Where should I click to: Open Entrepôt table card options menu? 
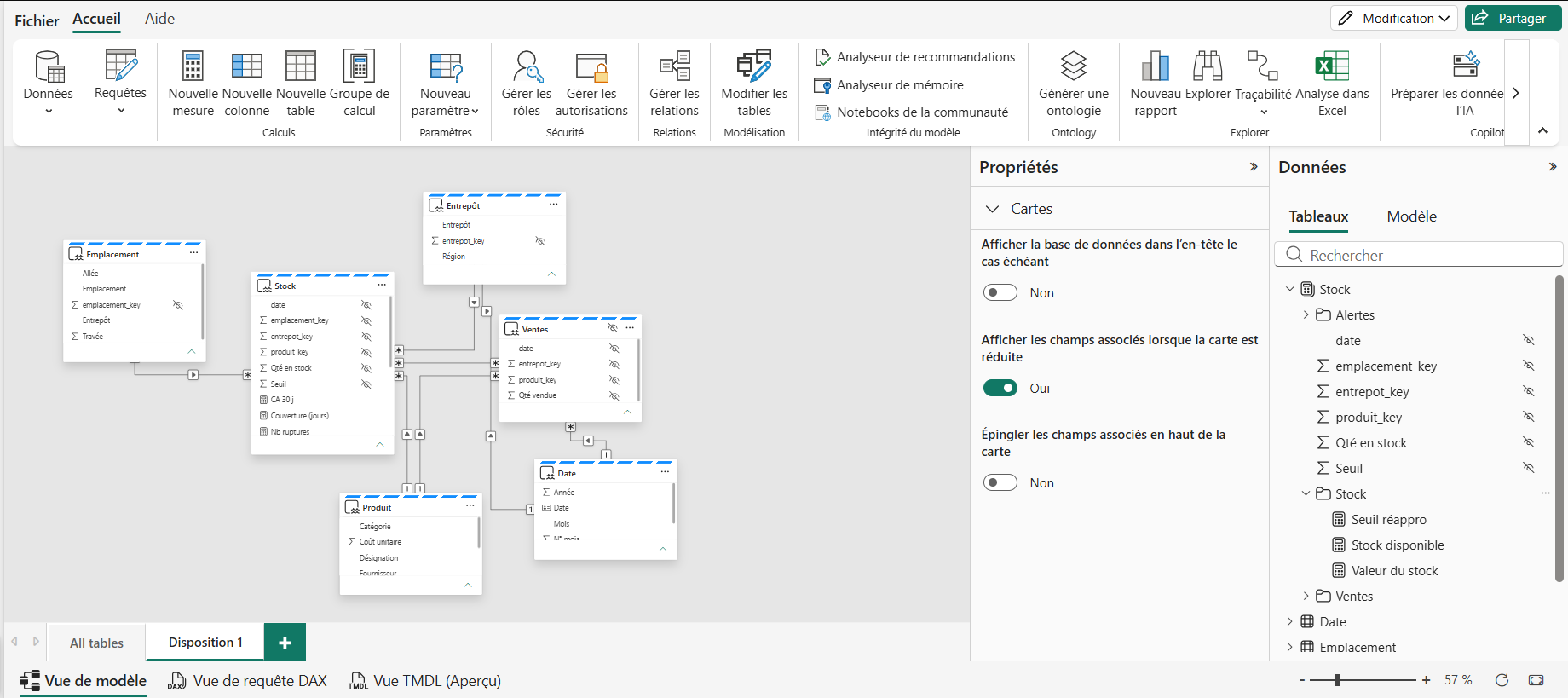coord(553,205)
